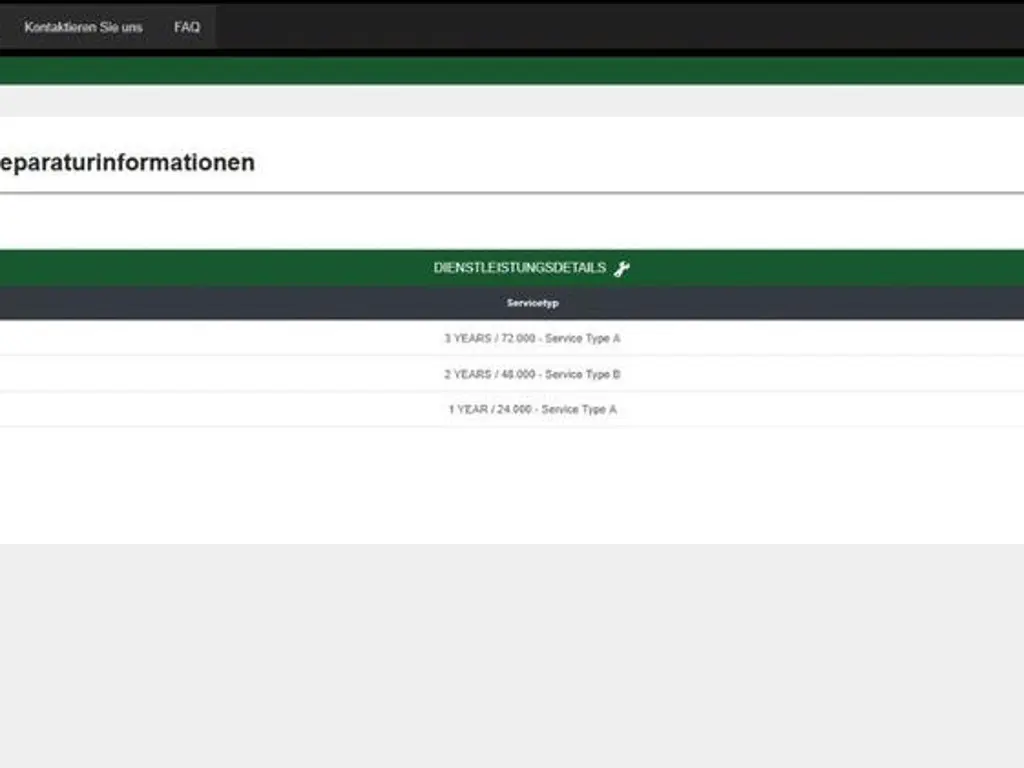The height and width of the screenshot is (768, 1024).
Task: Click the green banner strip below navigation
Action: coord(512,70)
